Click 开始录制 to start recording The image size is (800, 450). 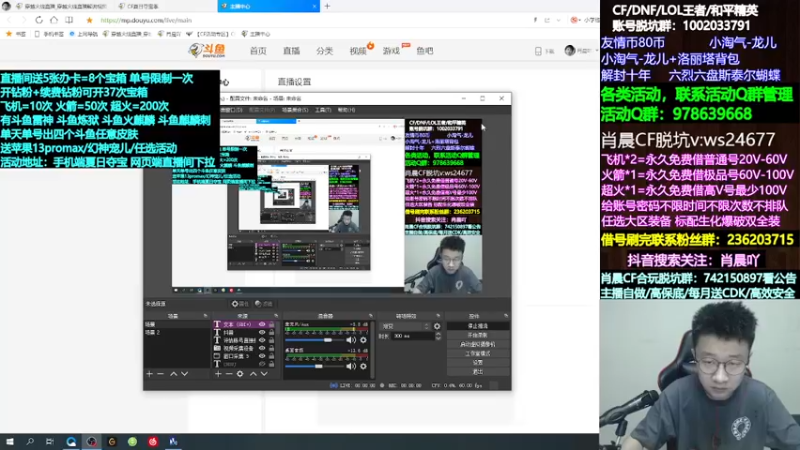(478, 335)
